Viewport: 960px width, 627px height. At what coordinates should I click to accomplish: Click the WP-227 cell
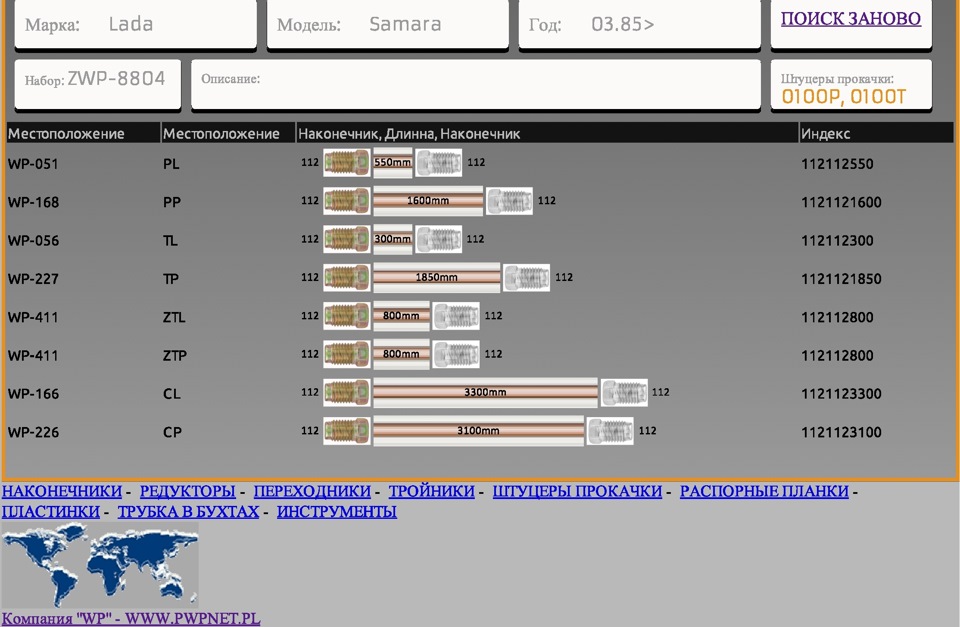[33, 279]
